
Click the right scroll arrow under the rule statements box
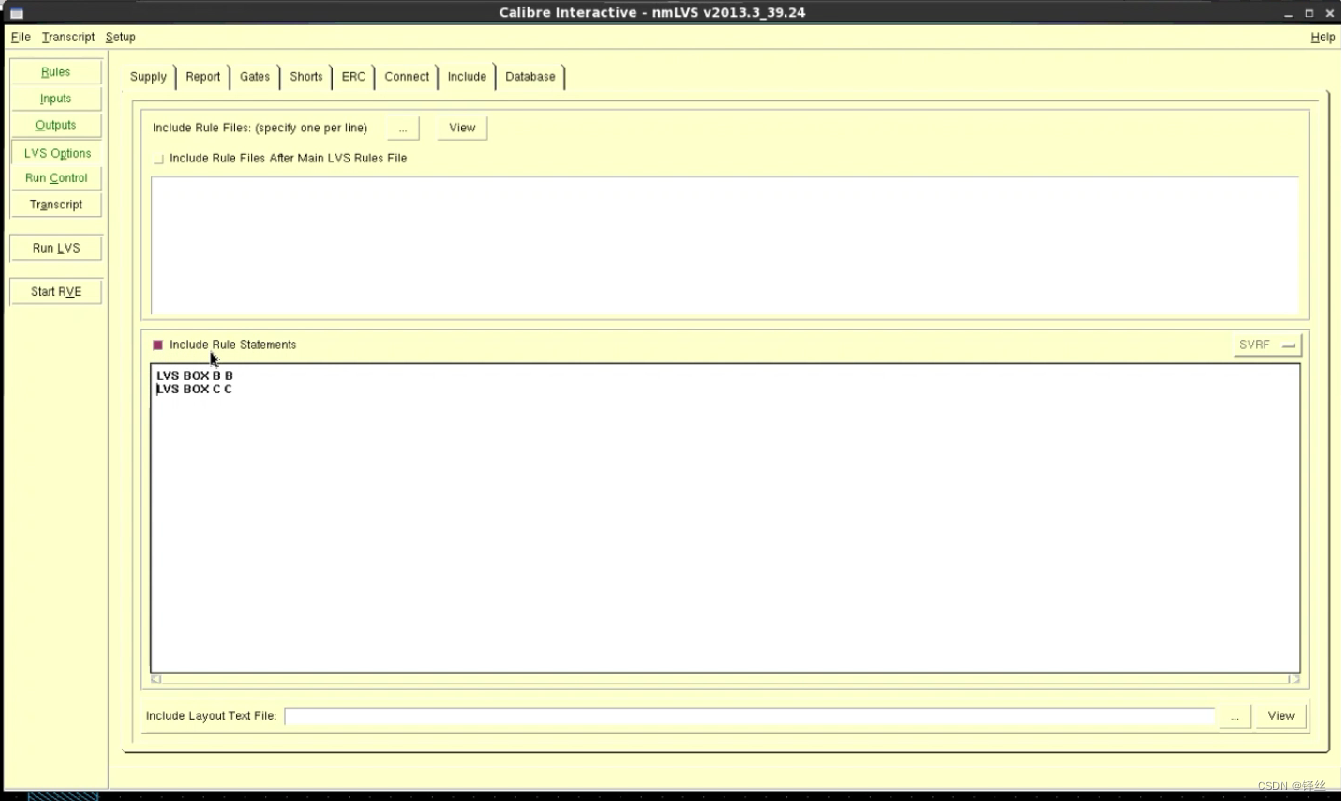(x=1293, y=679)
